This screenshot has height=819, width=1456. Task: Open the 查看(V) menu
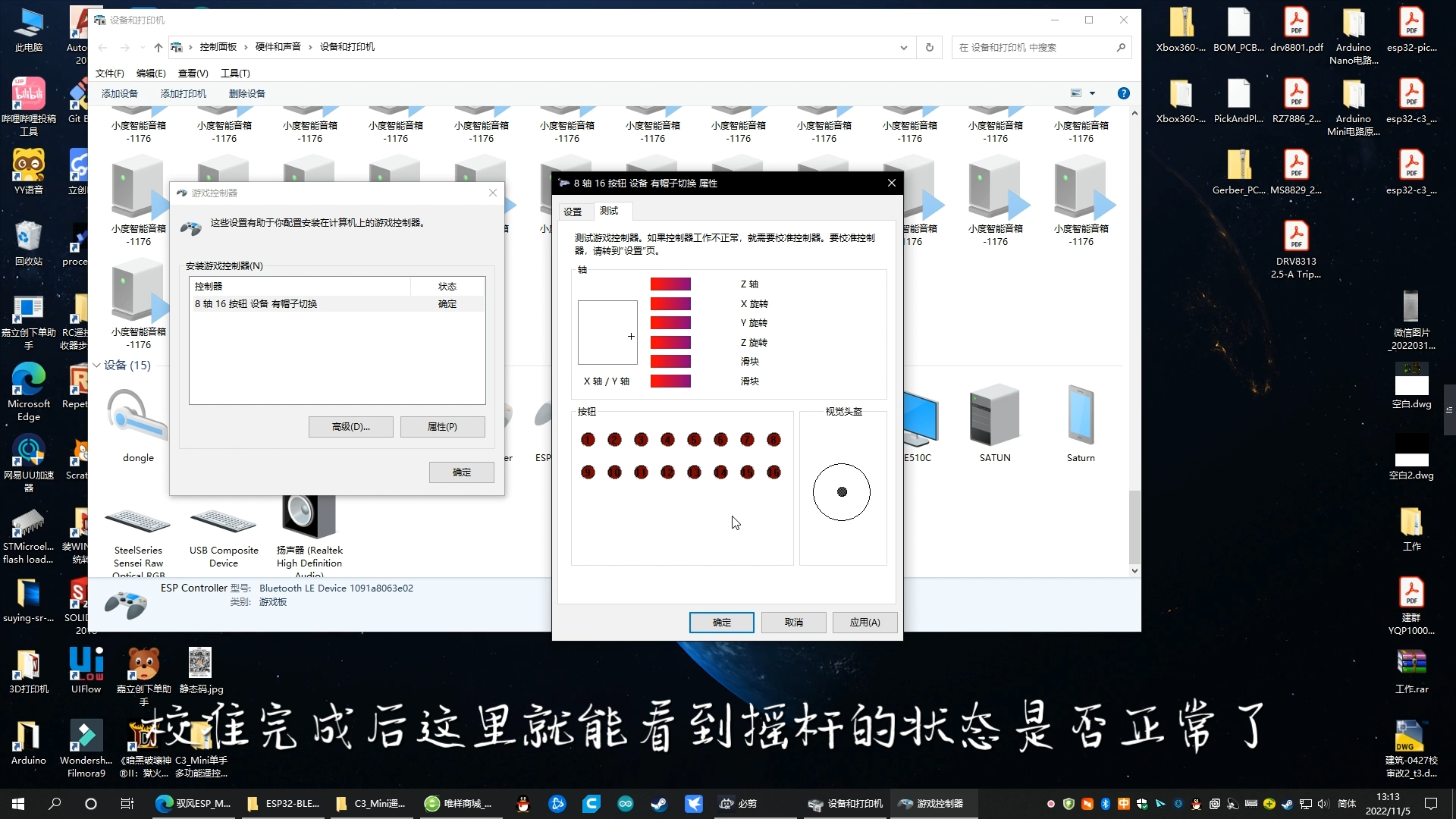(x=193, y=73)
